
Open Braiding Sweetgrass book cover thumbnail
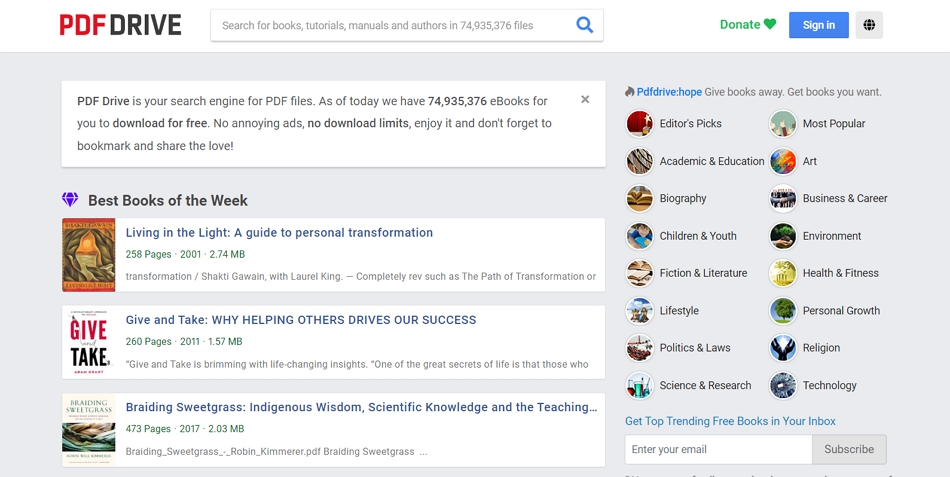(x=89, y=430)
